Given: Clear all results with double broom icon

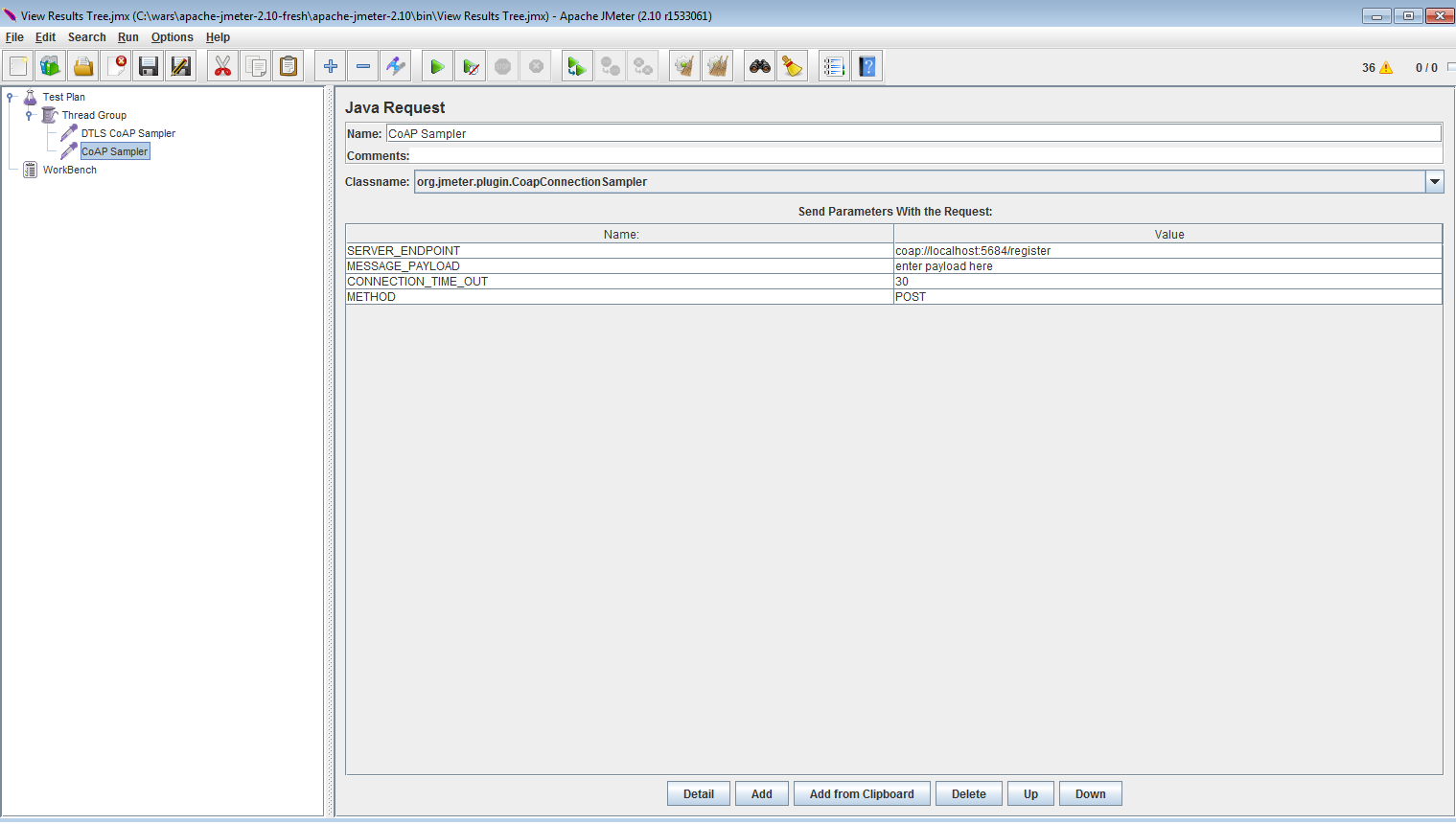Looking at the screenshot, I should point(717,66).
